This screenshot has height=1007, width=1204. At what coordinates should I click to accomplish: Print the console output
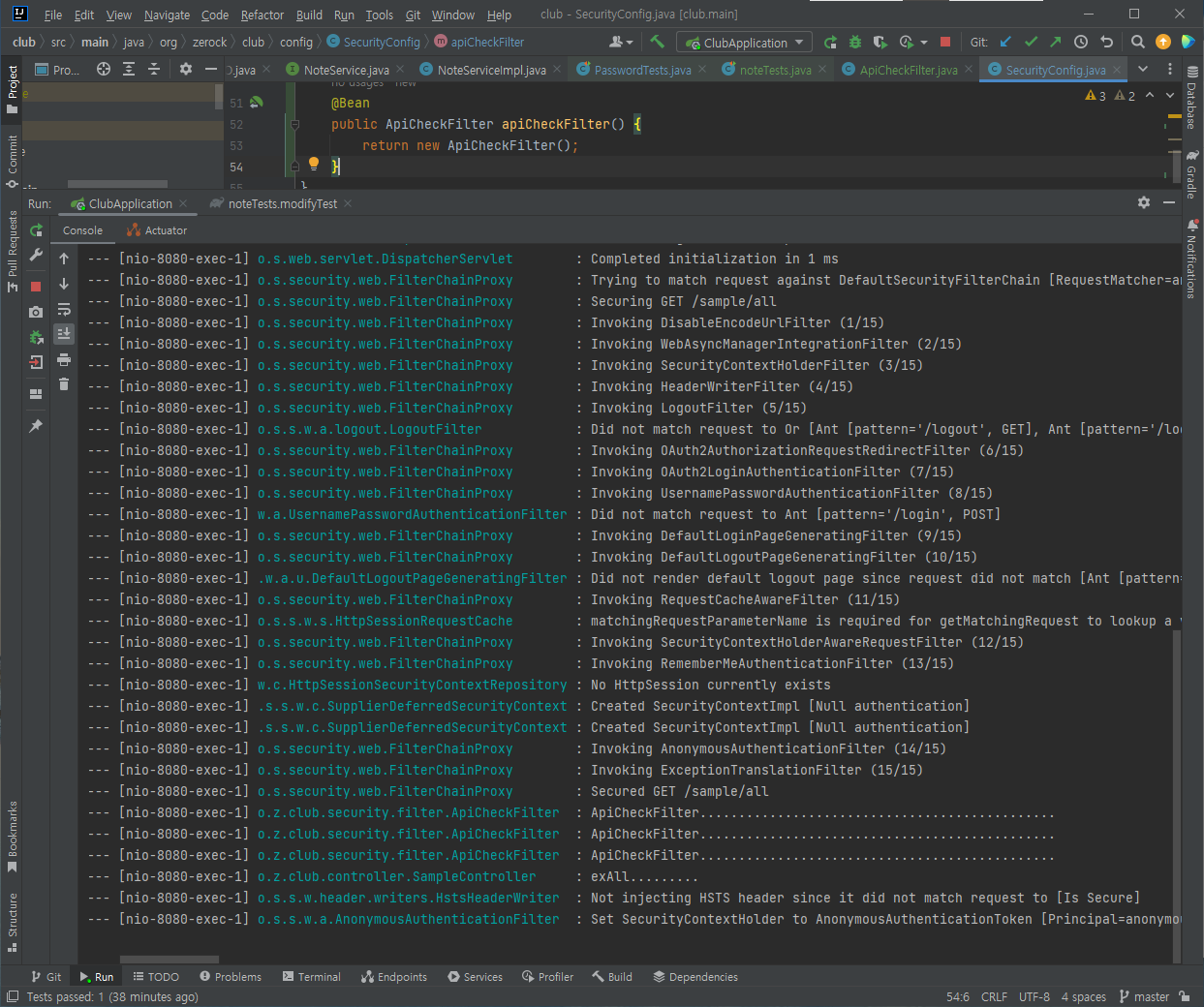(64, 359)
